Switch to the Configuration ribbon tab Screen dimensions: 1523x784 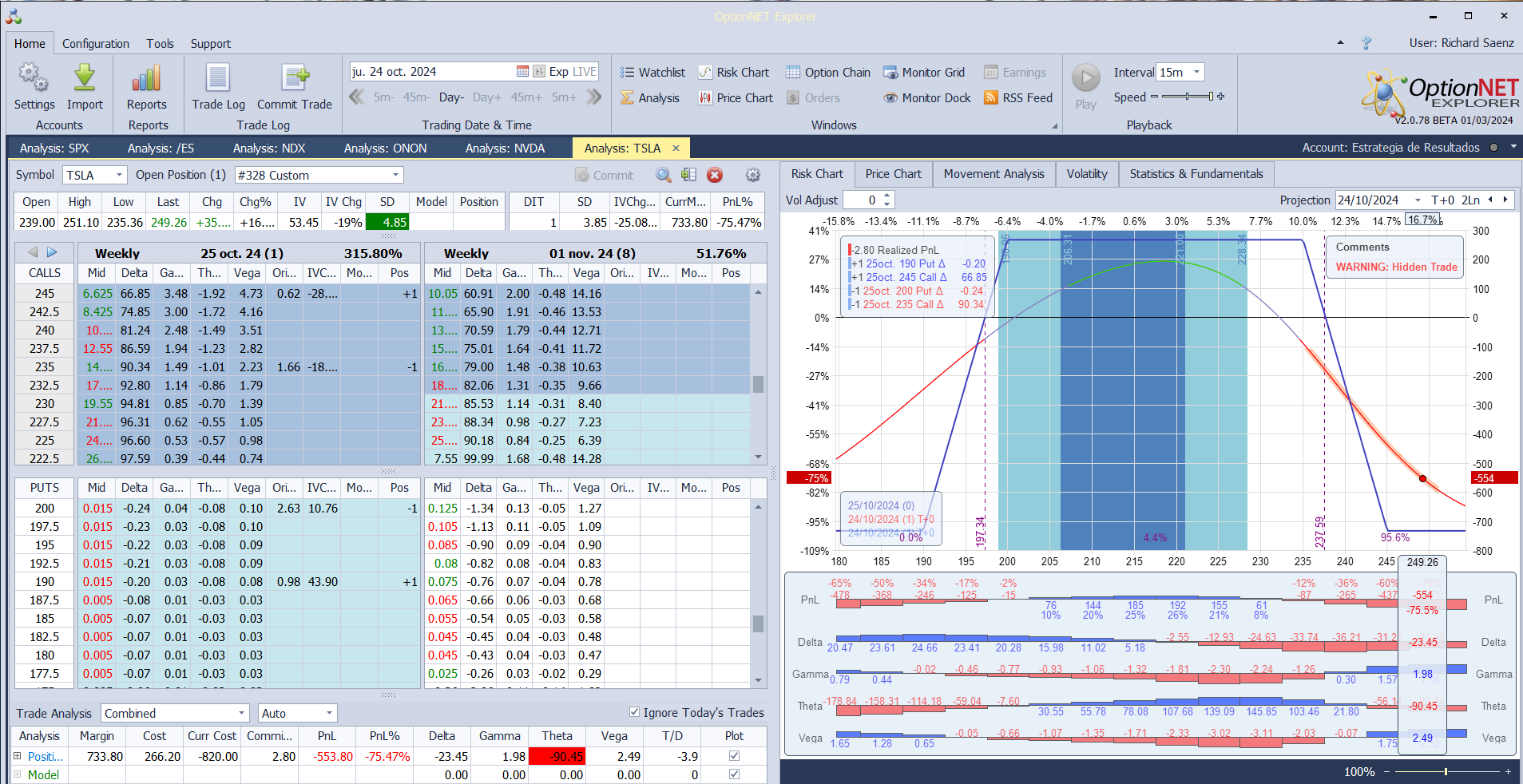point(96,44)
